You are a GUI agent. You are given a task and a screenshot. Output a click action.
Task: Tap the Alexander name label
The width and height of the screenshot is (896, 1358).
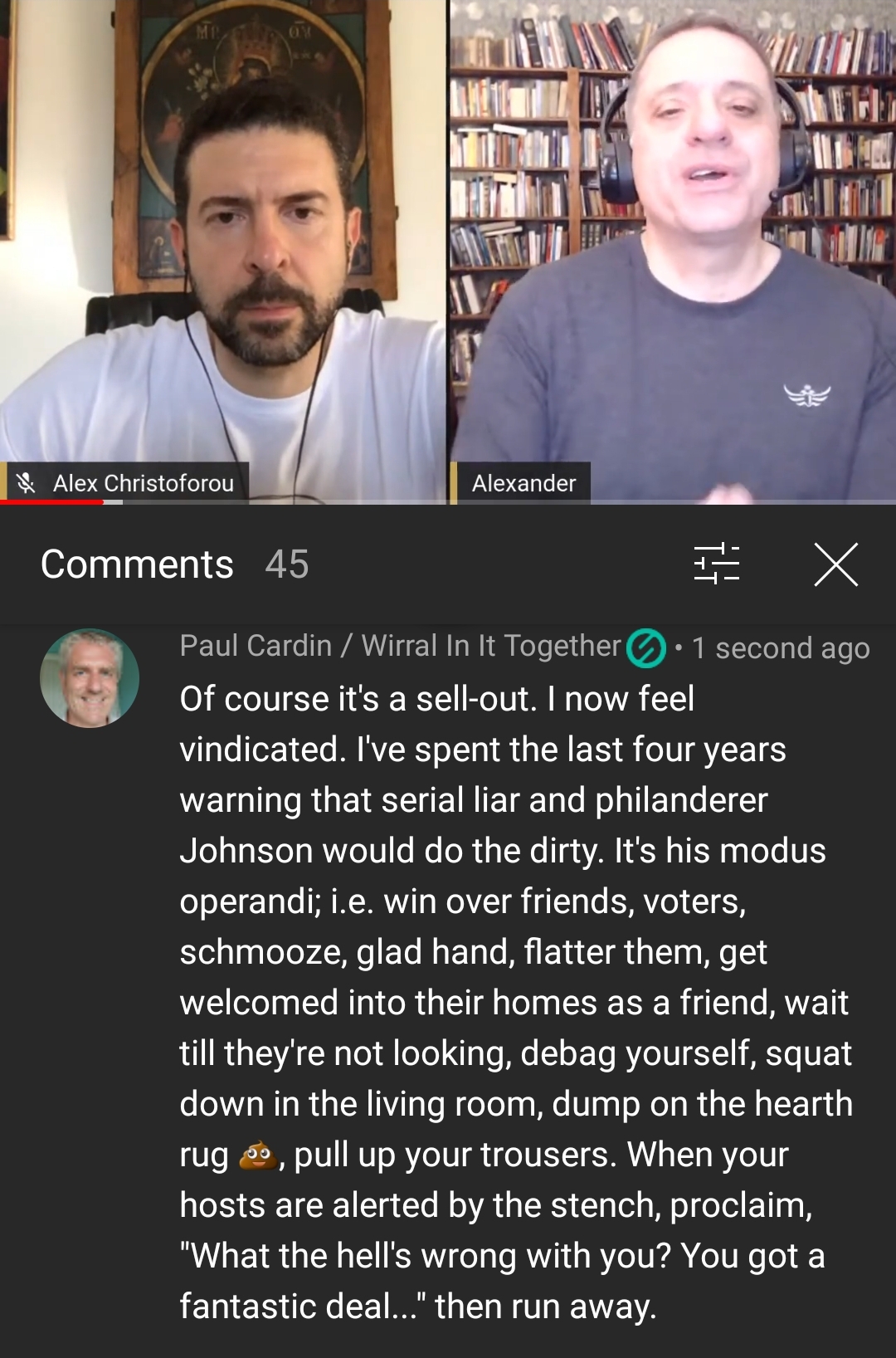click(523, 483)
